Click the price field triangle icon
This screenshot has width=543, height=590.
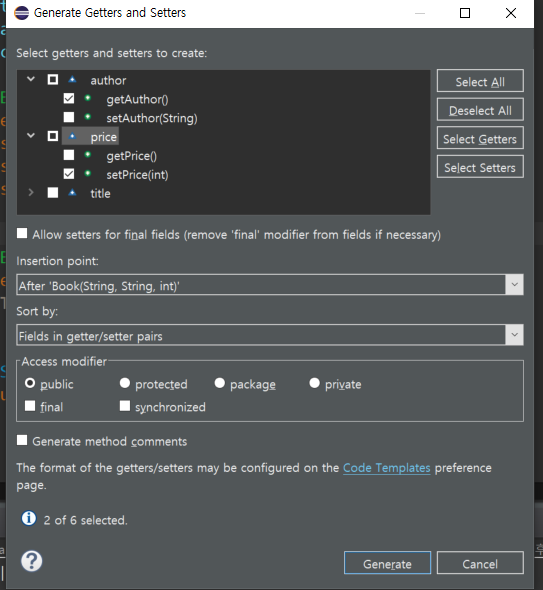[x=72, y=136]
